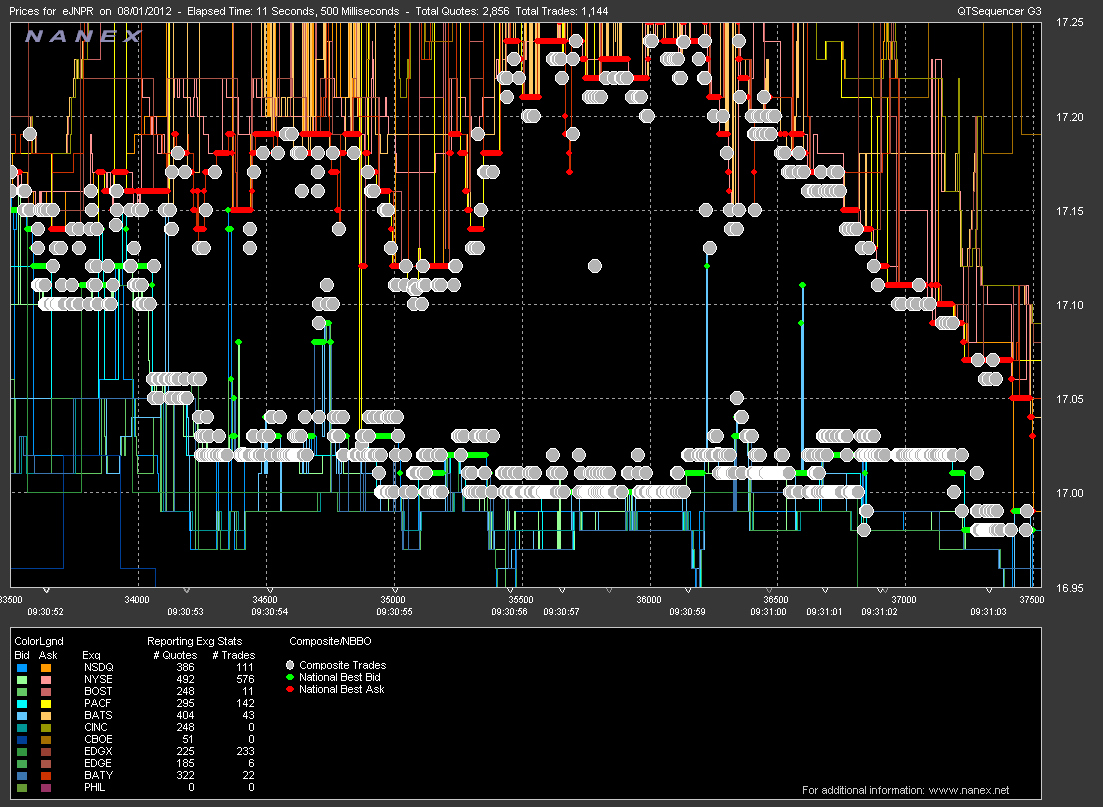Click the 17.20 price axis label
This screenshot has width=1103, height=807.
click(x=1069, y=117)
